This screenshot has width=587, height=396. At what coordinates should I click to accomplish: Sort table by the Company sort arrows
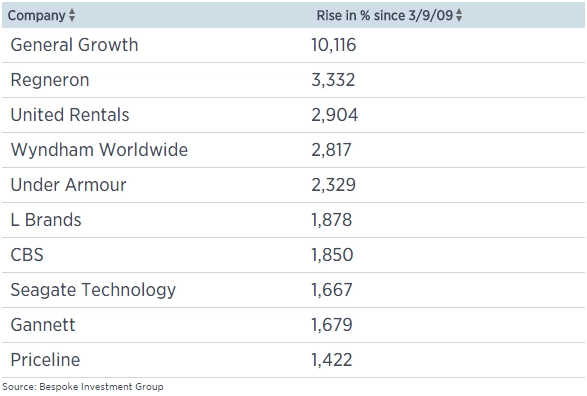(x=72, y=15)
